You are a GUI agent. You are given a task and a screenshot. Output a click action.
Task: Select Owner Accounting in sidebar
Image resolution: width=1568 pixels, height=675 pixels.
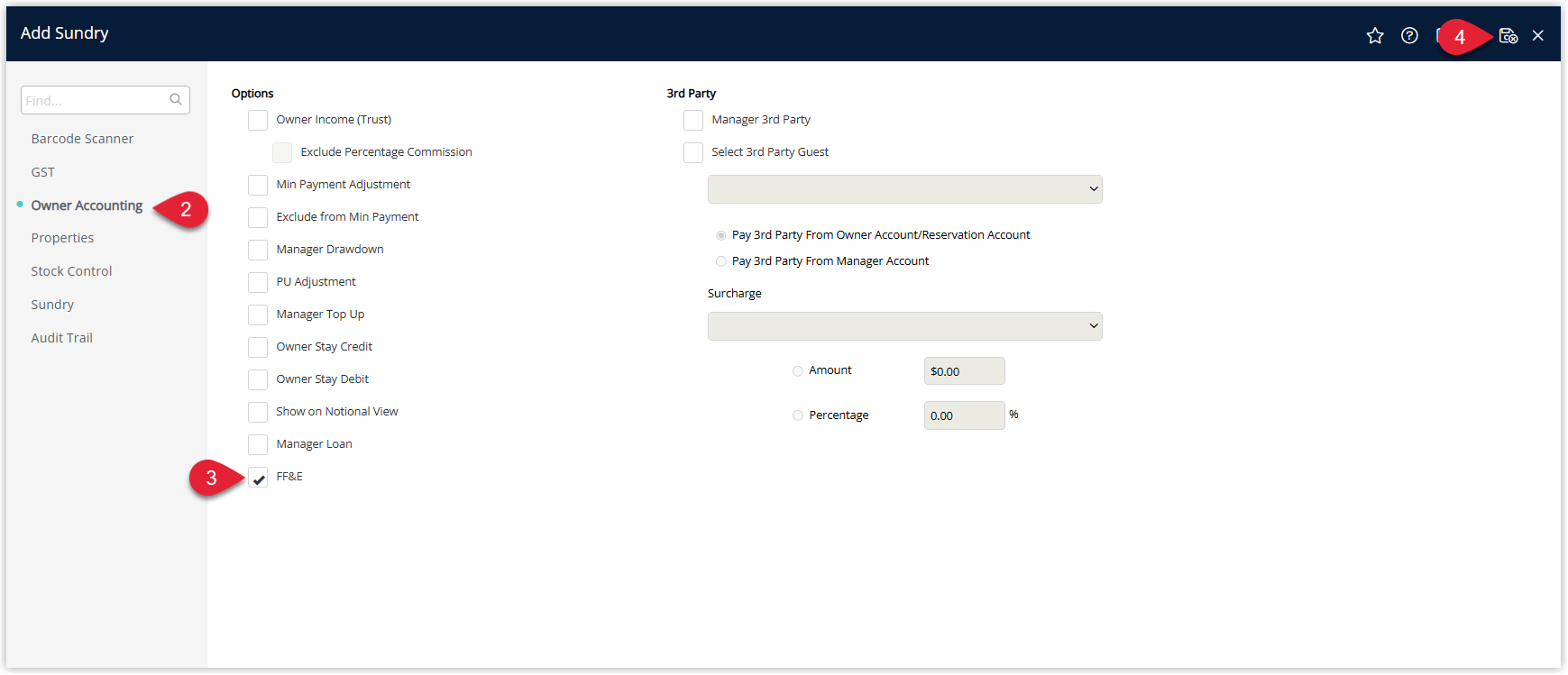87,205
